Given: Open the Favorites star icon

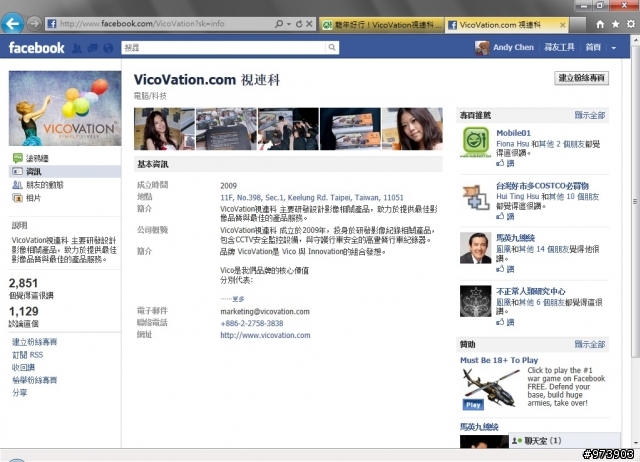Looking at the screenshot, I should tap(616, 24).
